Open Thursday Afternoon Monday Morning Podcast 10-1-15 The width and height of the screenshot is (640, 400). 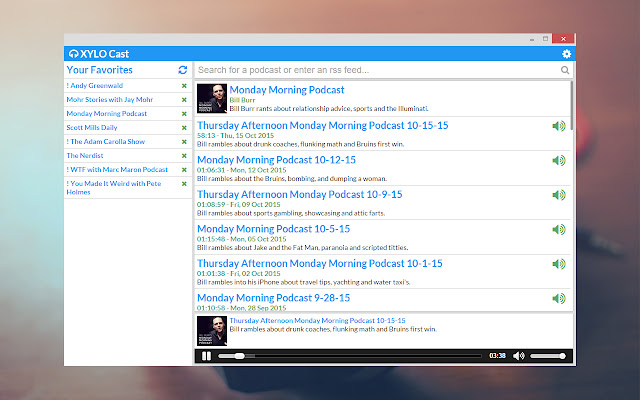coord(320,263)
